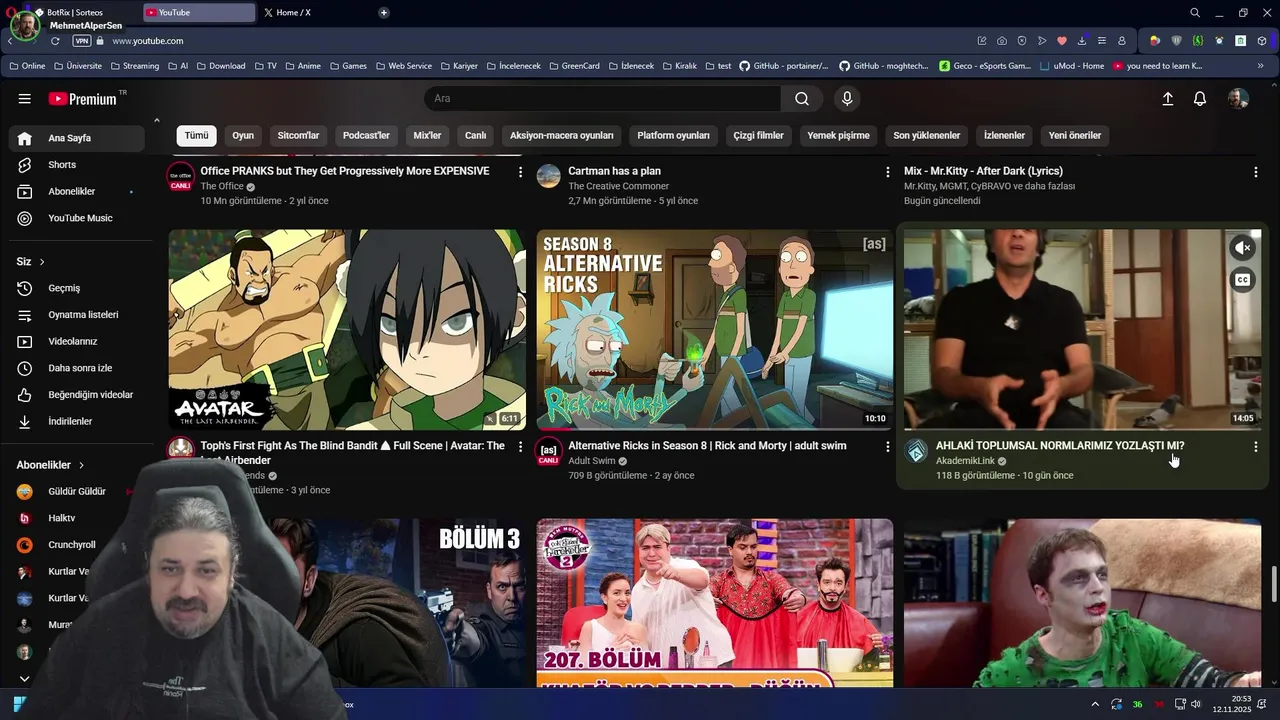Screen dimensions: 1280x720
Task: Open the YouTube hamburger guide menu
Action: point(24,99)
